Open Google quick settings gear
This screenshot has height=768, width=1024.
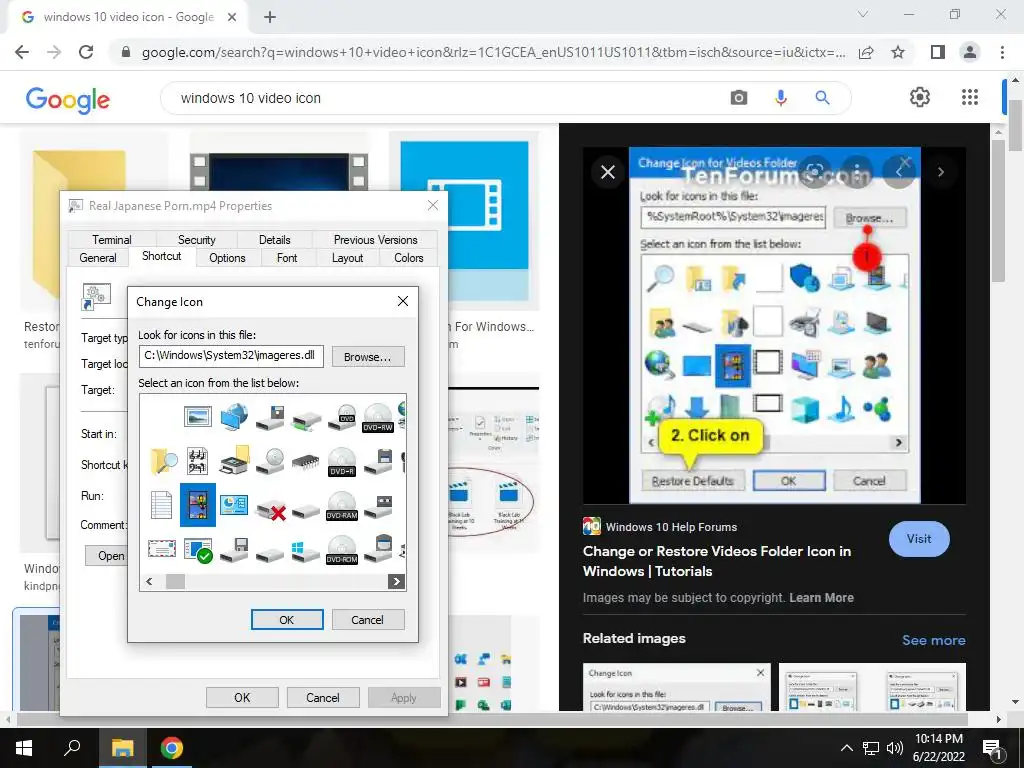pyautogui.click(x=920, y=97)
